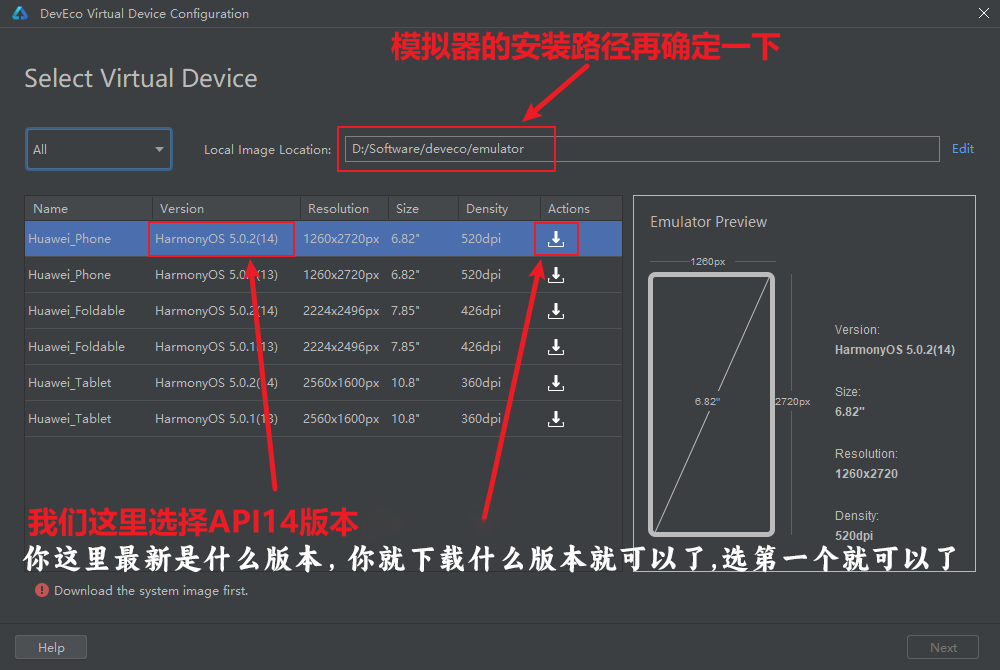Sort table by Version column header
The image size is (1000, 670).
point(226,208)
